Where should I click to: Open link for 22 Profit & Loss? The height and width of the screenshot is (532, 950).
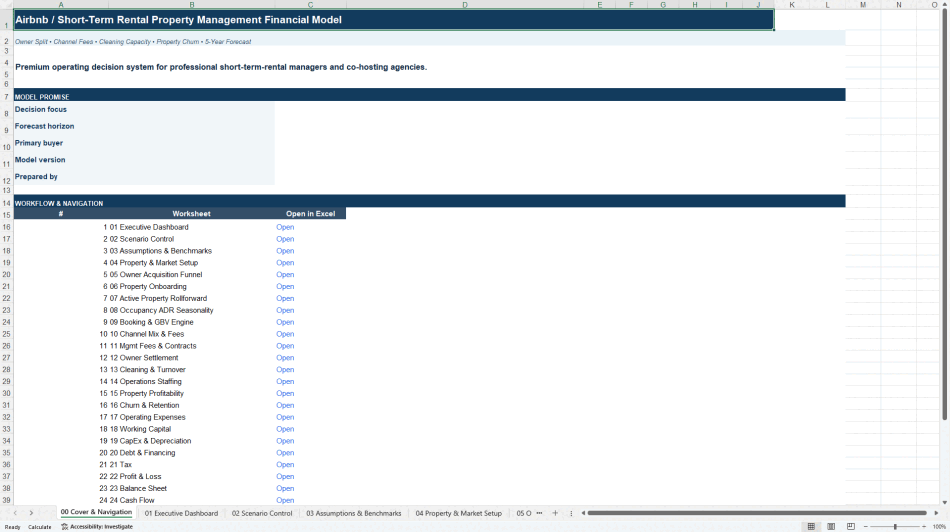tap(285, 476)
